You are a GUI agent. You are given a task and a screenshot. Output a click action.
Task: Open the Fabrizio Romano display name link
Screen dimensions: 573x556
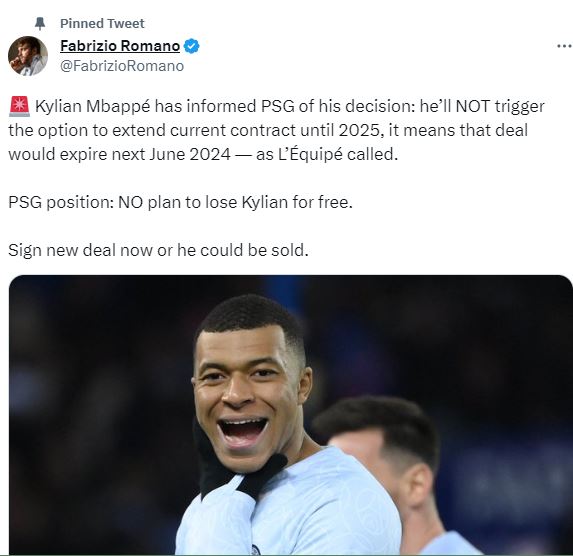[x=120, y=46]
